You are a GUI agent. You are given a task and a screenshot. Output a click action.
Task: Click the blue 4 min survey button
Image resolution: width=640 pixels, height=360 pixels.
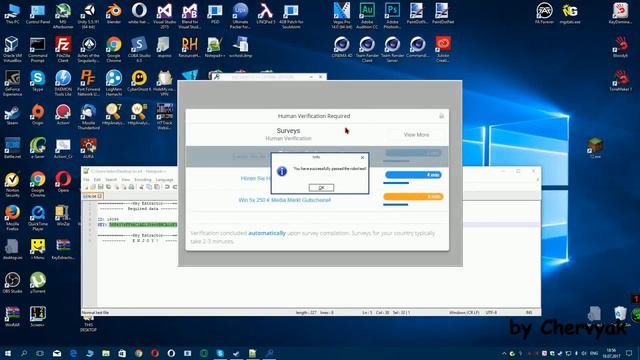click(413, 175)
